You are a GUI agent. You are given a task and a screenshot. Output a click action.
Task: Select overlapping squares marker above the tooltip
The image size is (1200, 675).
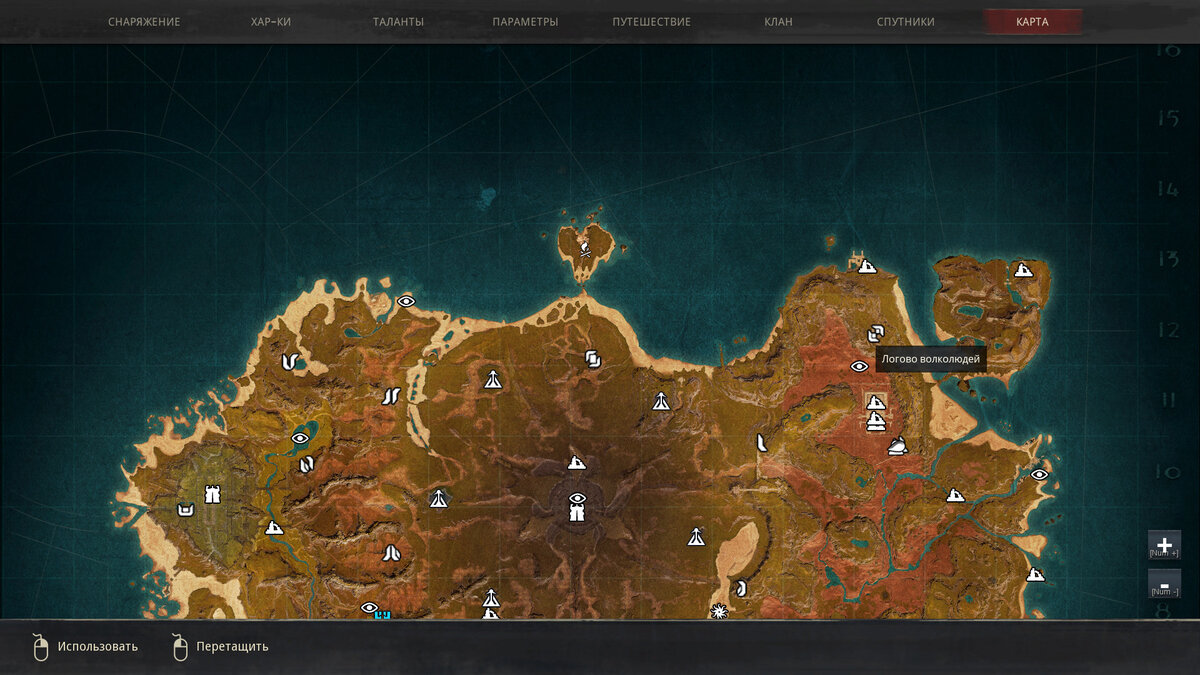[x=876, y=333]
